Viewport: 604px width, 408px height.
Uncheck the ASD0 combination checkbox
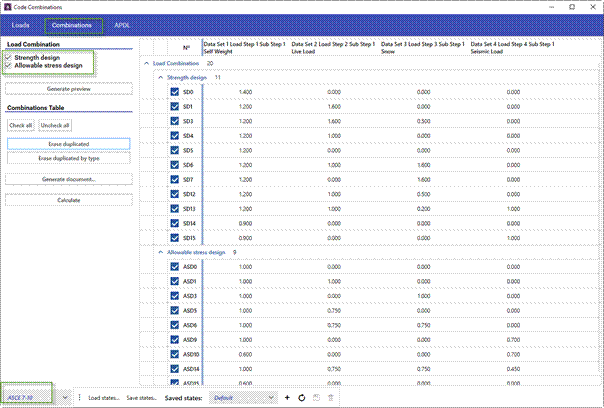(174, 267)
